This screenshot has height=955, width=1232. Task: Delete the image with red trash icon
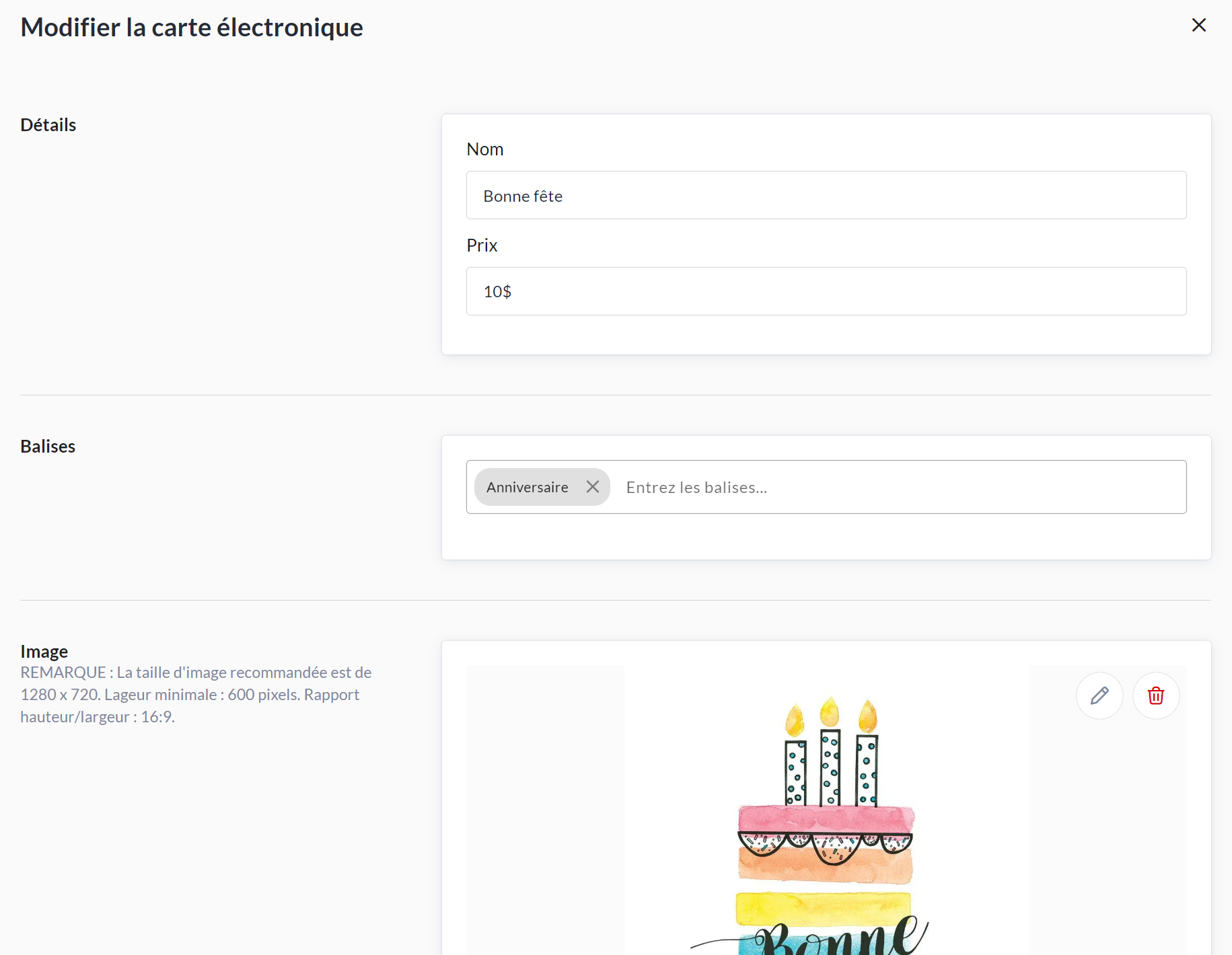[1156, 695]
